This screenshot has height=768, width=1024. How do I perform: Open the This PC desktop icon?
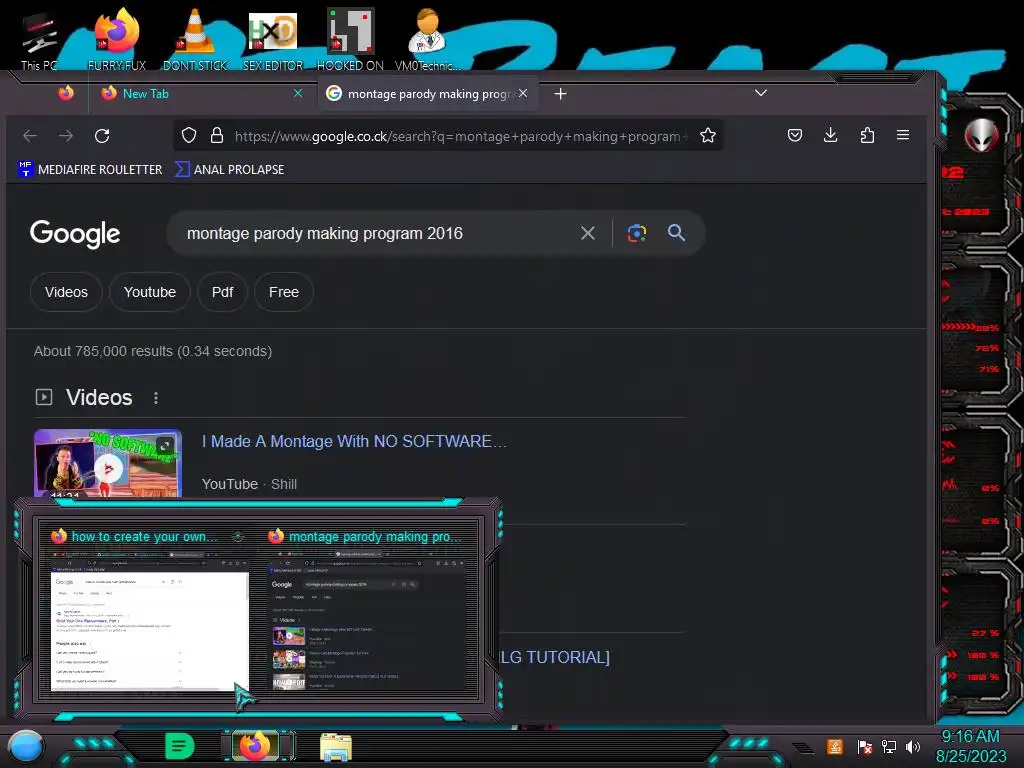38,40
